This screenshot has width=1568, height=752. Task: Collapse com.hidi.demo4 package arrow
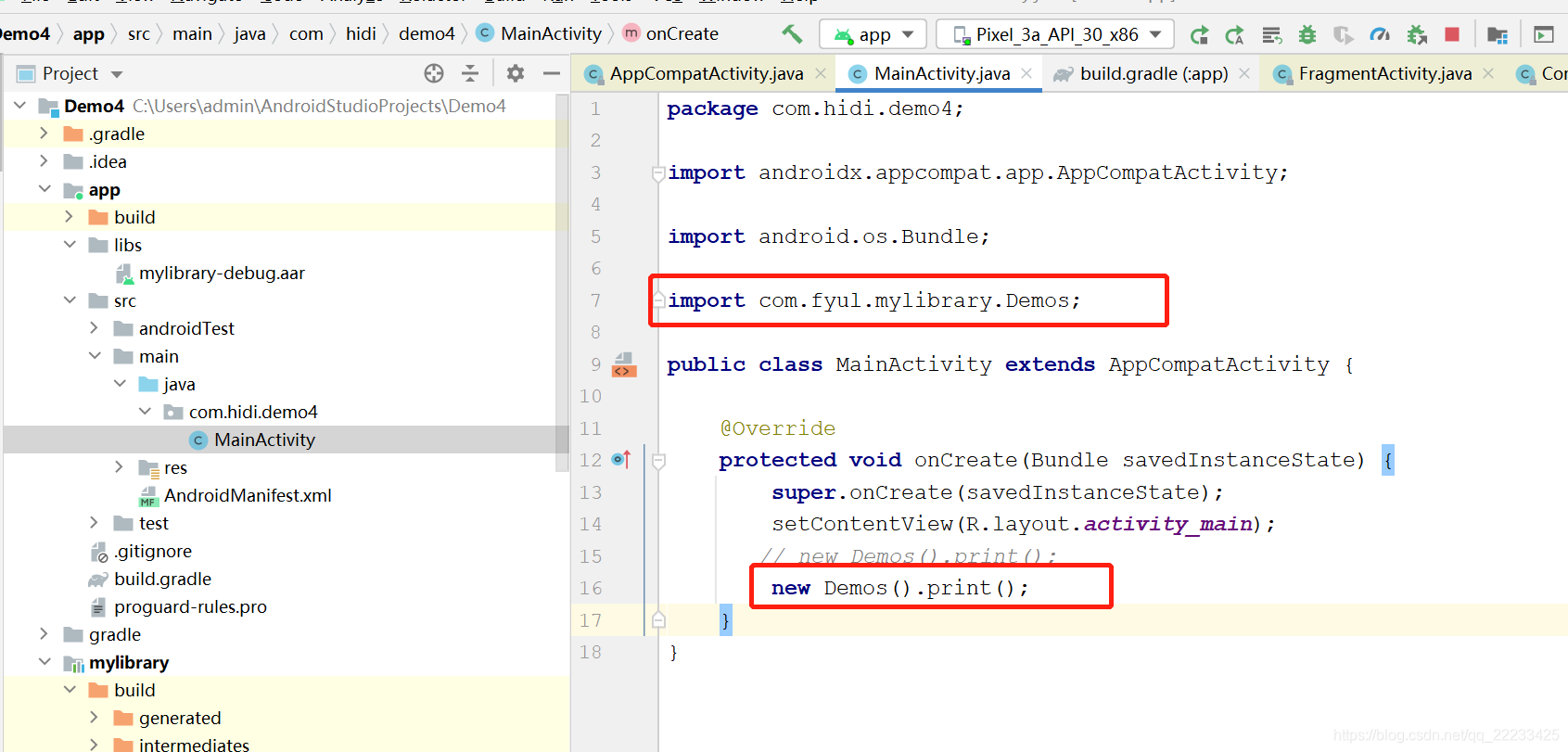pyautogui.click(x=145, y=412)
